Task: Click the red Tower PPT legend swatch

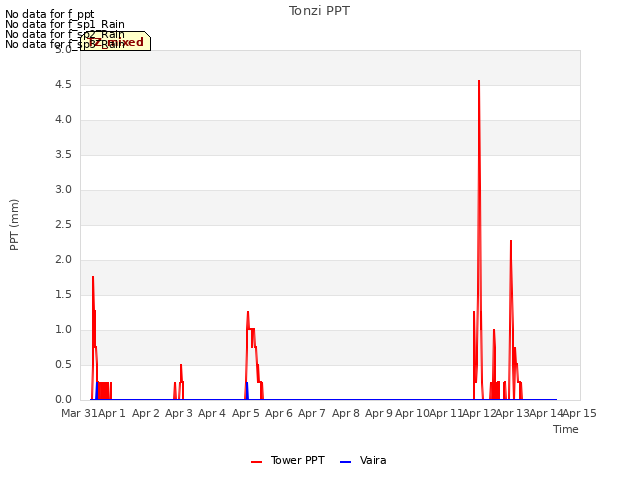Action: tap(256, 462)
